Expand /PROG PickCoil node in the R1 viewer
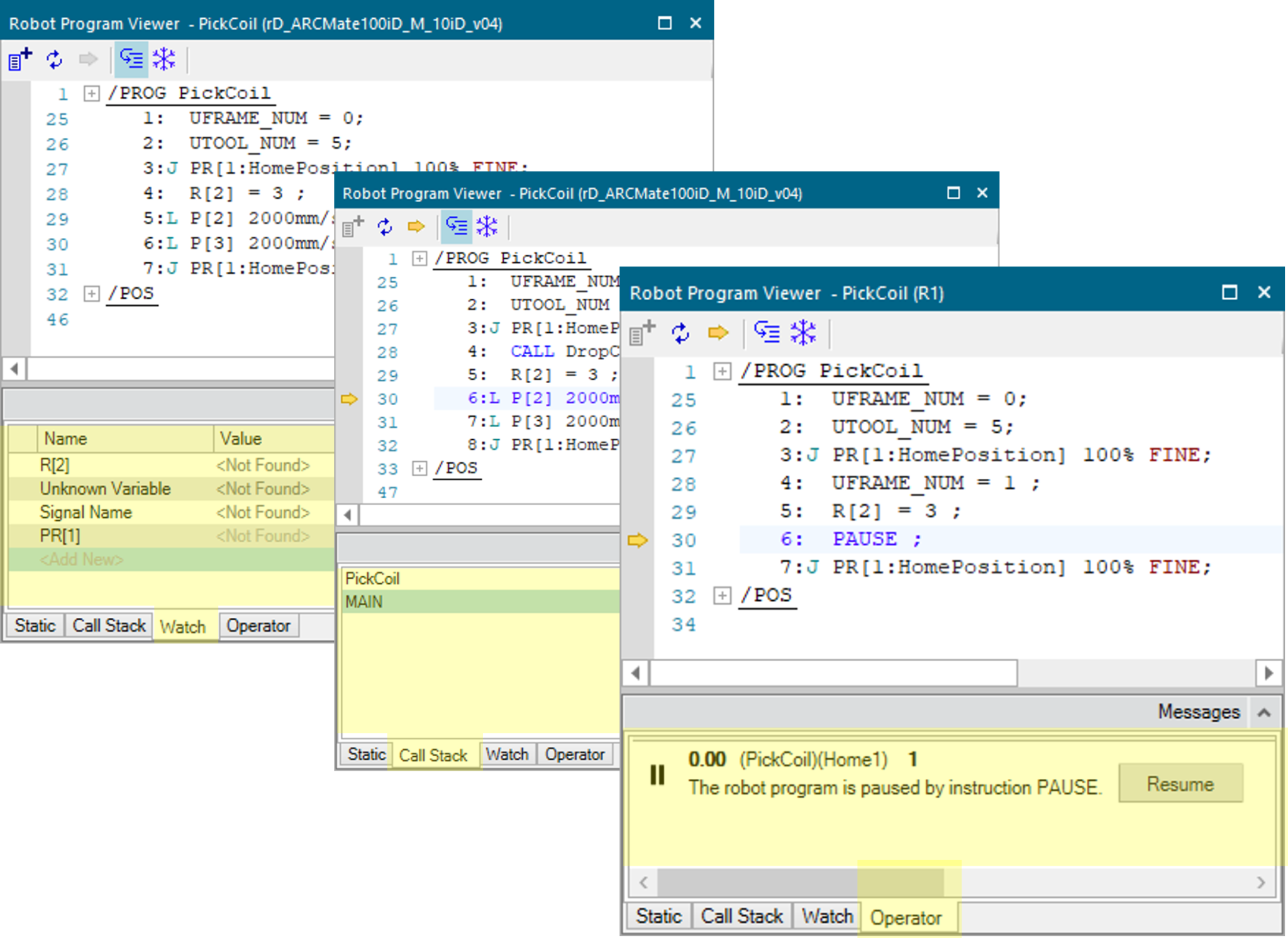Viewport: 1288px width, 938px height. (x=722, y=371)
